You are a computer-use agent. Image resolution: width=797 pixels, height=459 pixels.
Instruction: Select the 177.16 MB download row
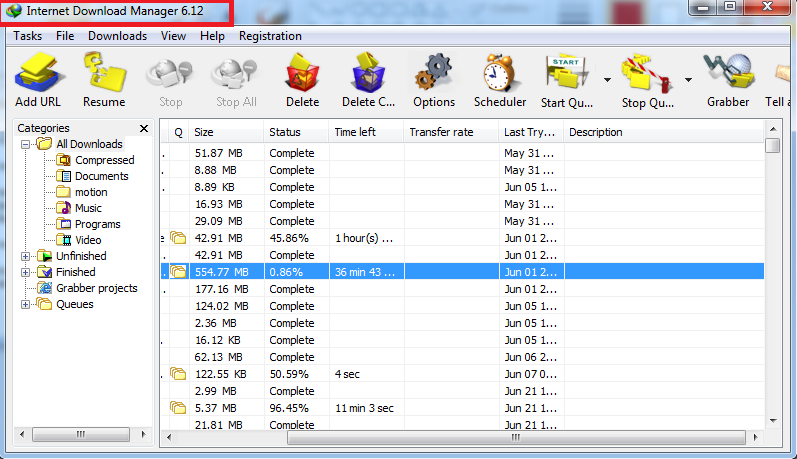463,289
